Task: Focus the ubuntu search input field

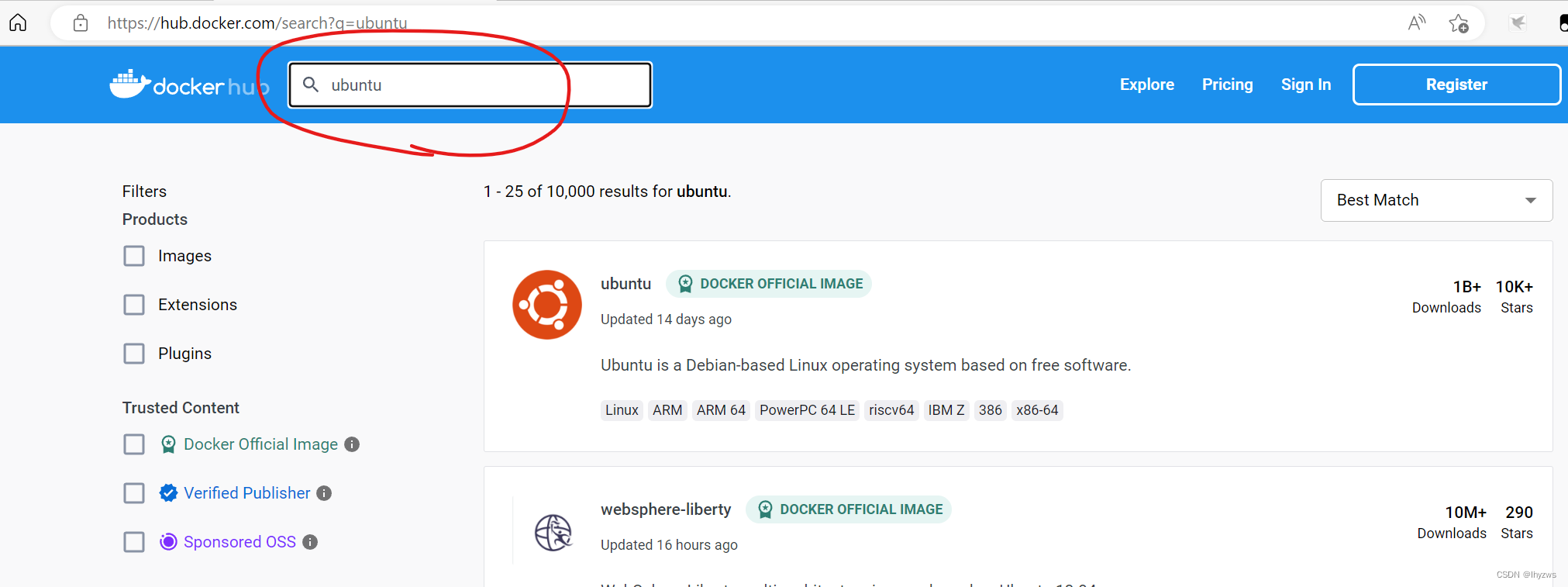Action: click(x=470, y=85)
